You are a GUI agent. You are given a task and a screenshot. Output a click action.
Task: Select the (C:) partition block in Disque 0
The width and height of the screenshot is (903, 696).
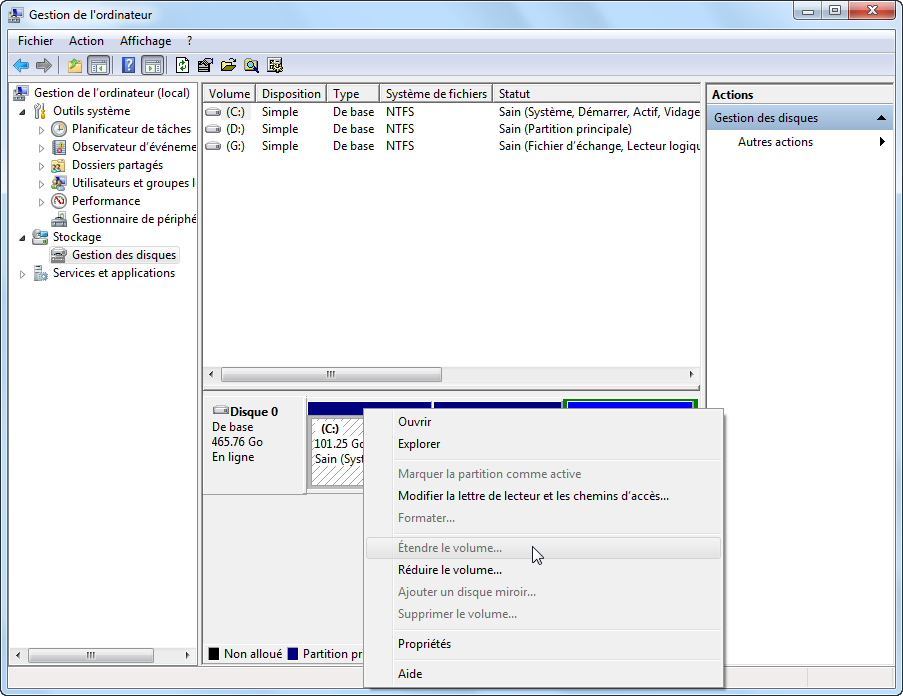point(337,452)
